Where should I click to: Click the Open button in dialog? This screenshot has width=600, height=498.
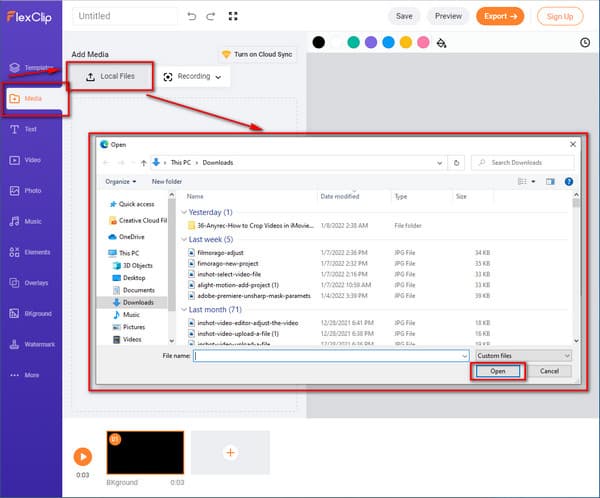(x=498, y=371)
